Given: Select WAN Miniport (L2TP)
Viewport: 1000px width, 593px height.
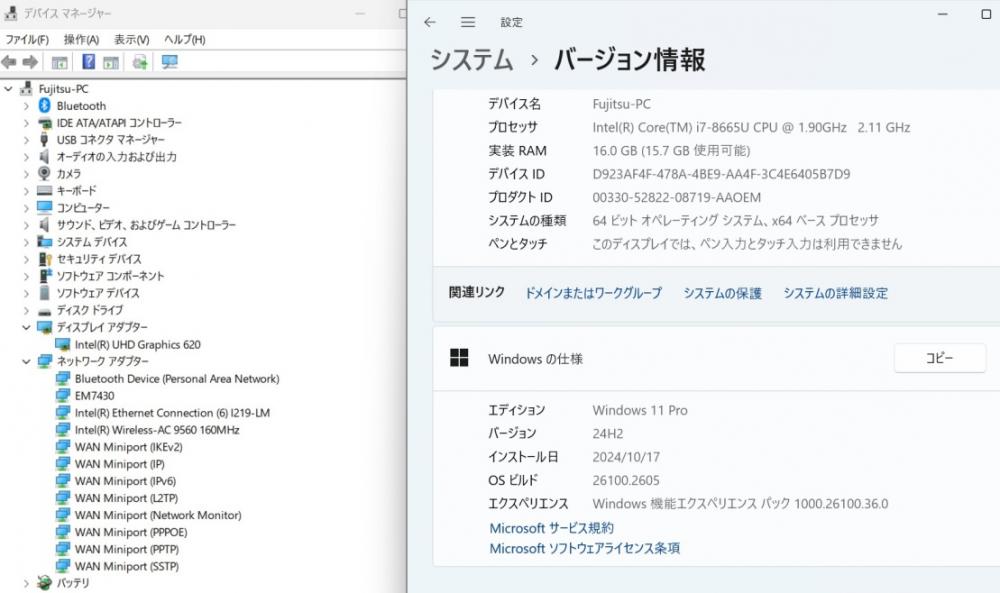Looking at the screenshot, I should [126, 498].
